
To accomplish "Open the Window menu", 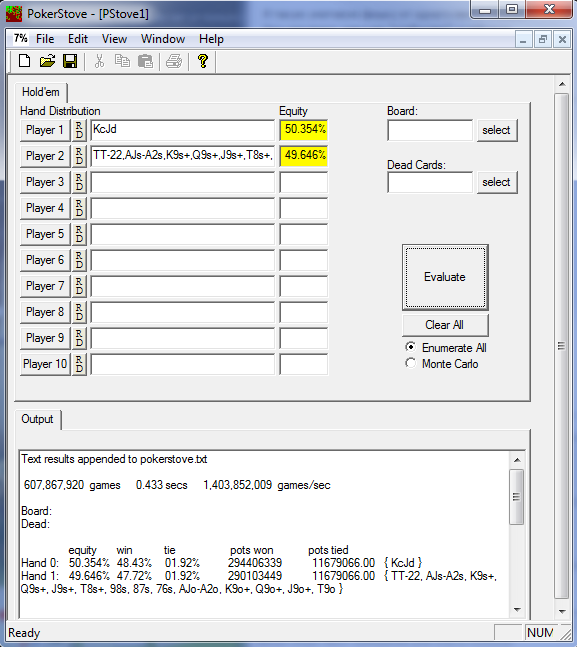I will pyautogui.click(x=163, y=39).
